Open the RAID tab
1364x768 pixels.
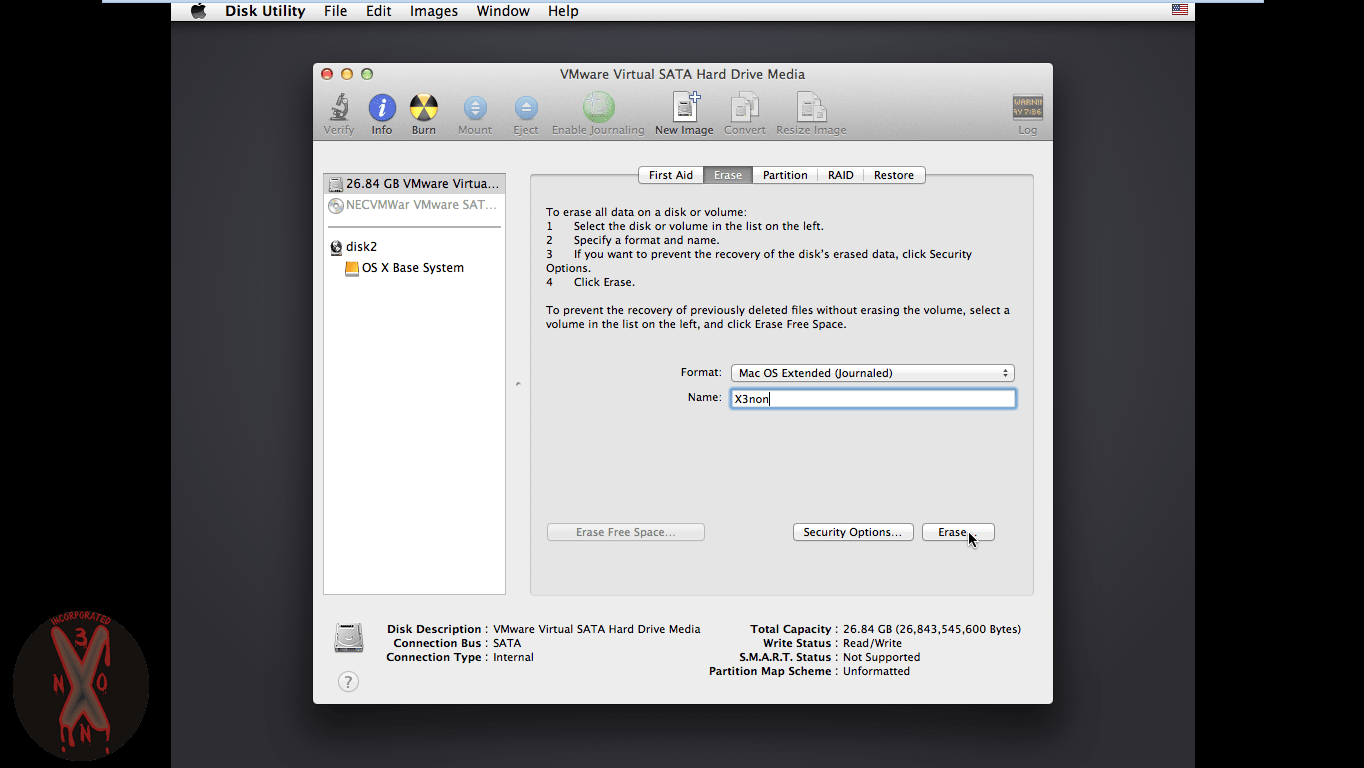[x=841, y=175]
